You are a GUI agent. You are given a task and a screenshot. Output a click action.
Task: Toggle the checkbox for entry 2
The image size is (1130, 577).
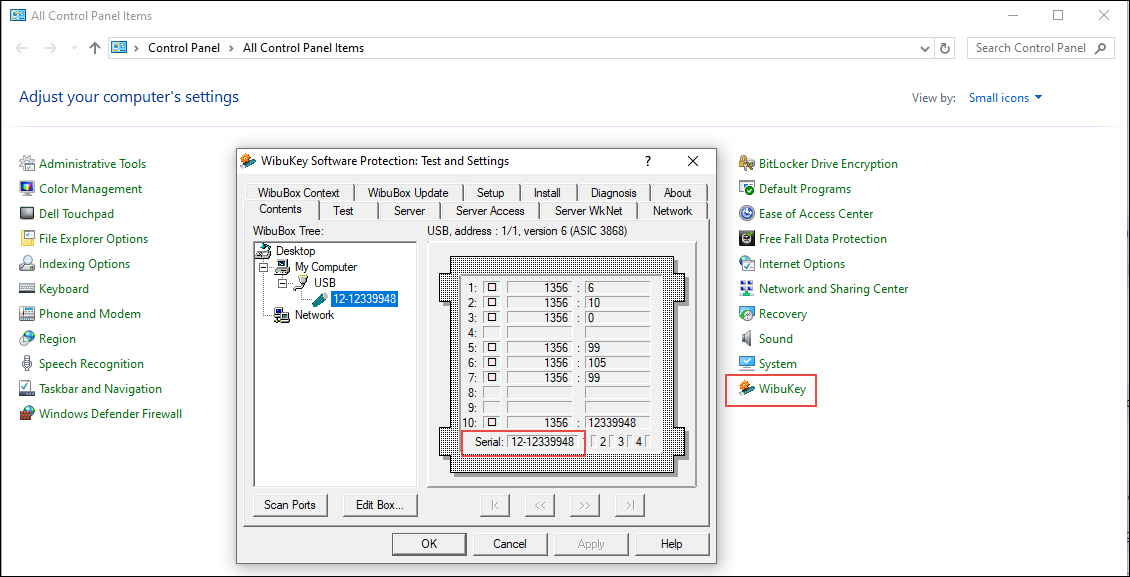coord(492,302)
